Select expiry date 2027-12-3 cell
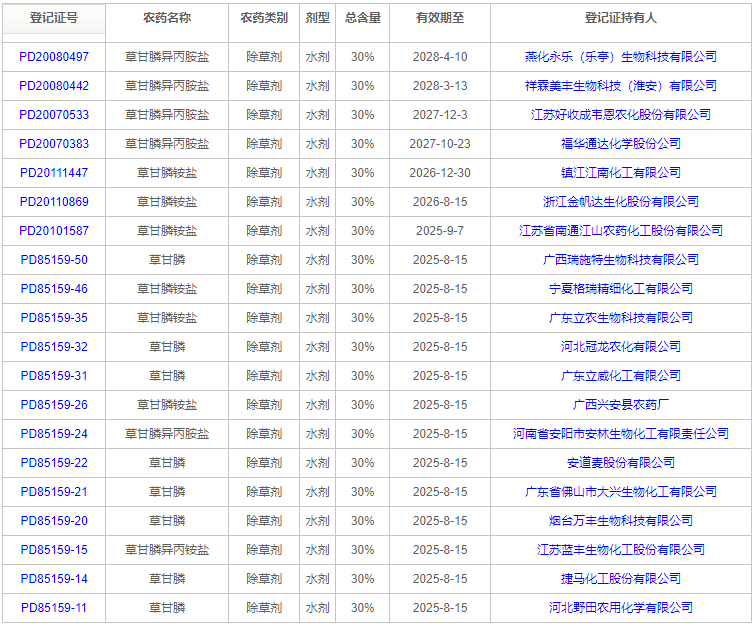Viewport: 756px width, 627px height. coord(440,115)
